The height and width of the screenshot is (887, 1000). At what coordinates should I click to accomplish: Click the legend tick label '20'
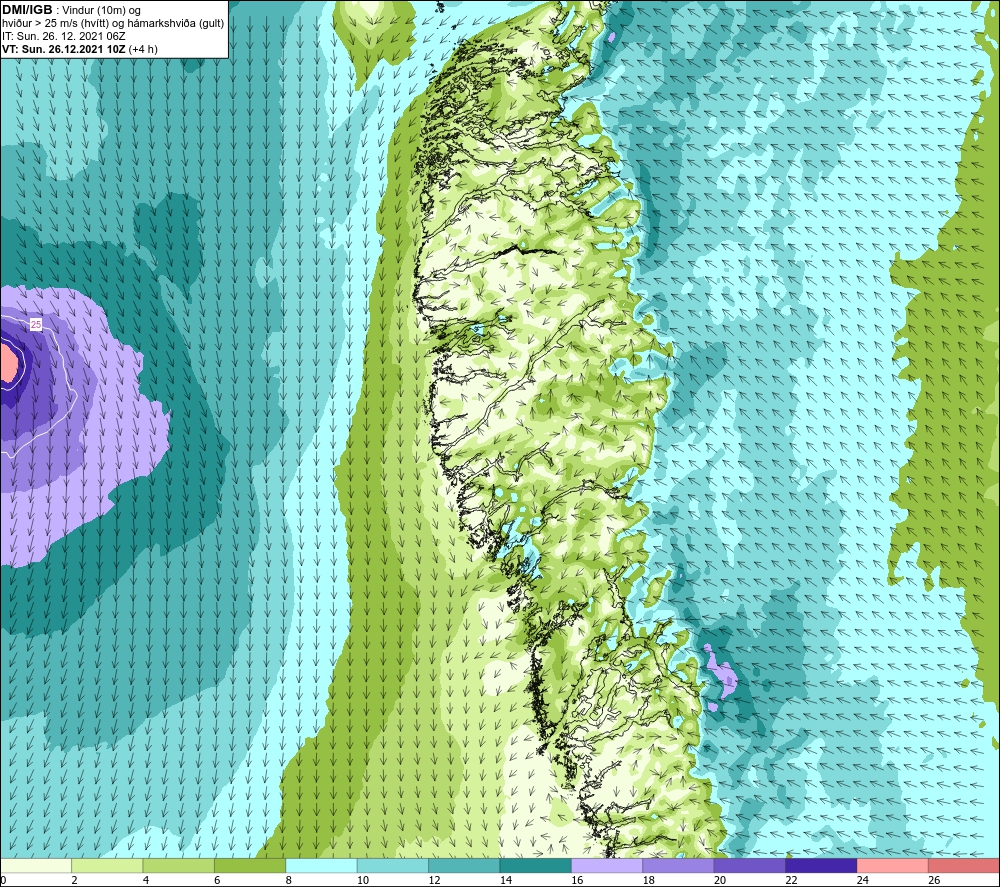[720, 880]
